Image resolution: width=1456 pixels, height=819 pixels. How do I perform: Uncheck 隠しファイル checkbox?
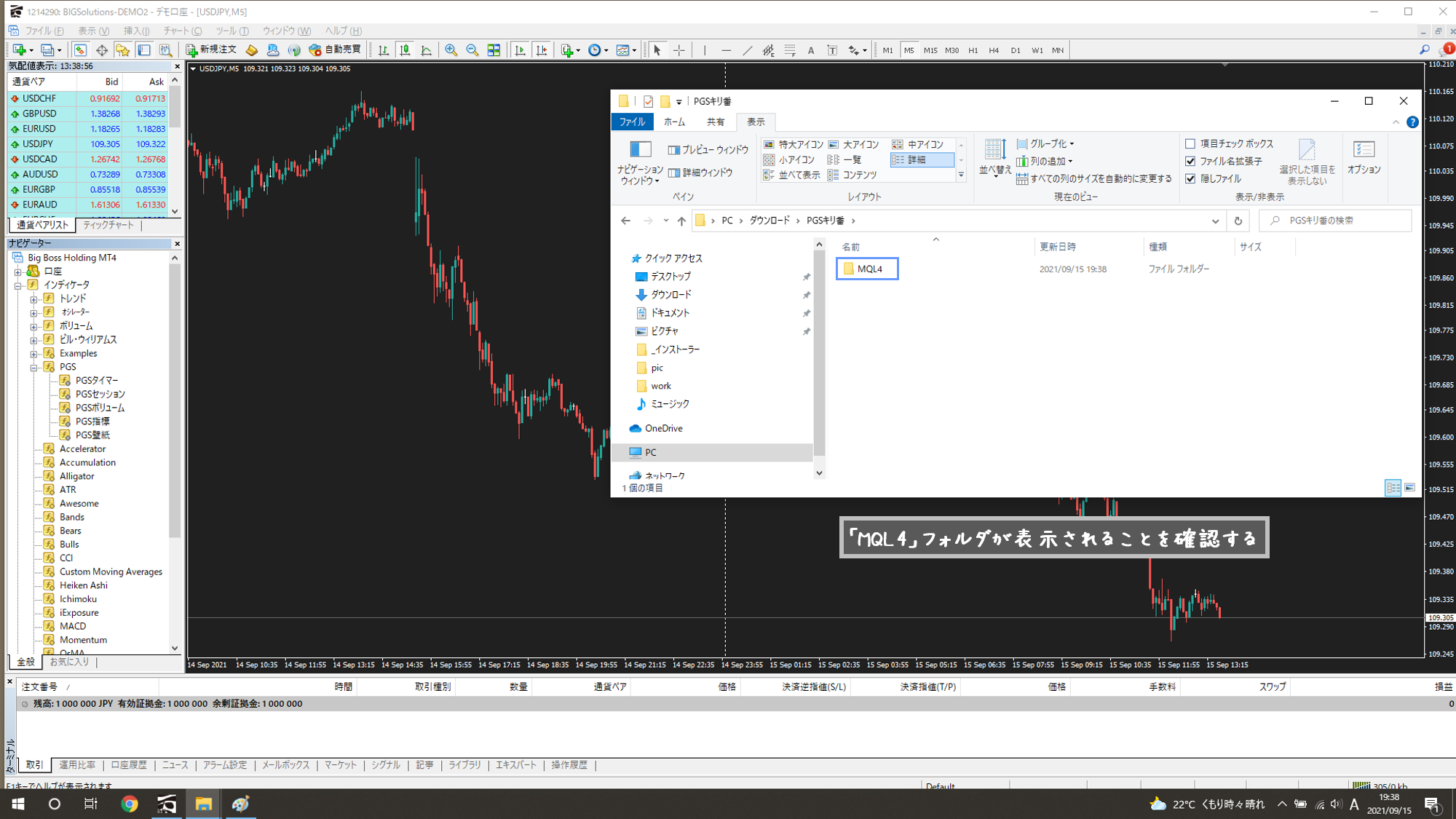click(1190, 178)
